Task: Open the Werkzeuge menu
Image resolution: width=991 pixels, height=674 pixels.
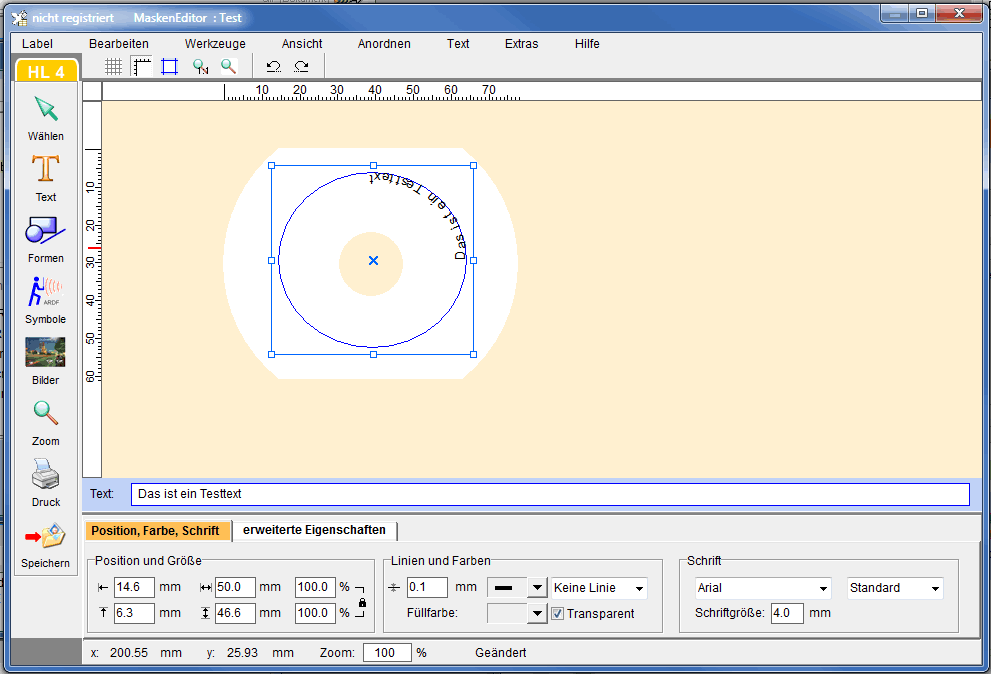Action: point(215,44)
